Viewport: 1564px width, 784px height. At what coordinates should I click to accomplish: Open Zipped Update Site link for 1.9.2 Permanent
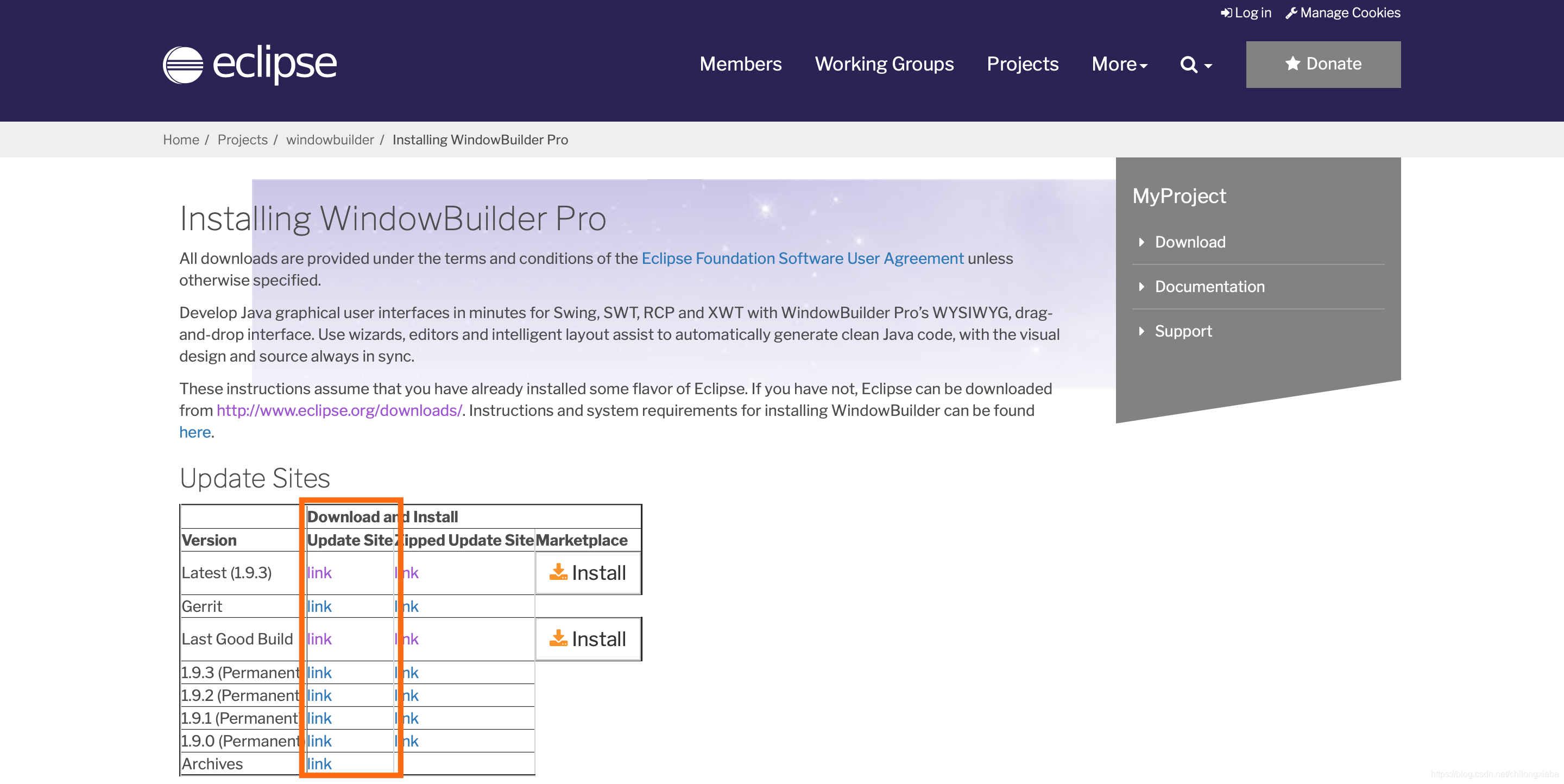click(407, 696)
